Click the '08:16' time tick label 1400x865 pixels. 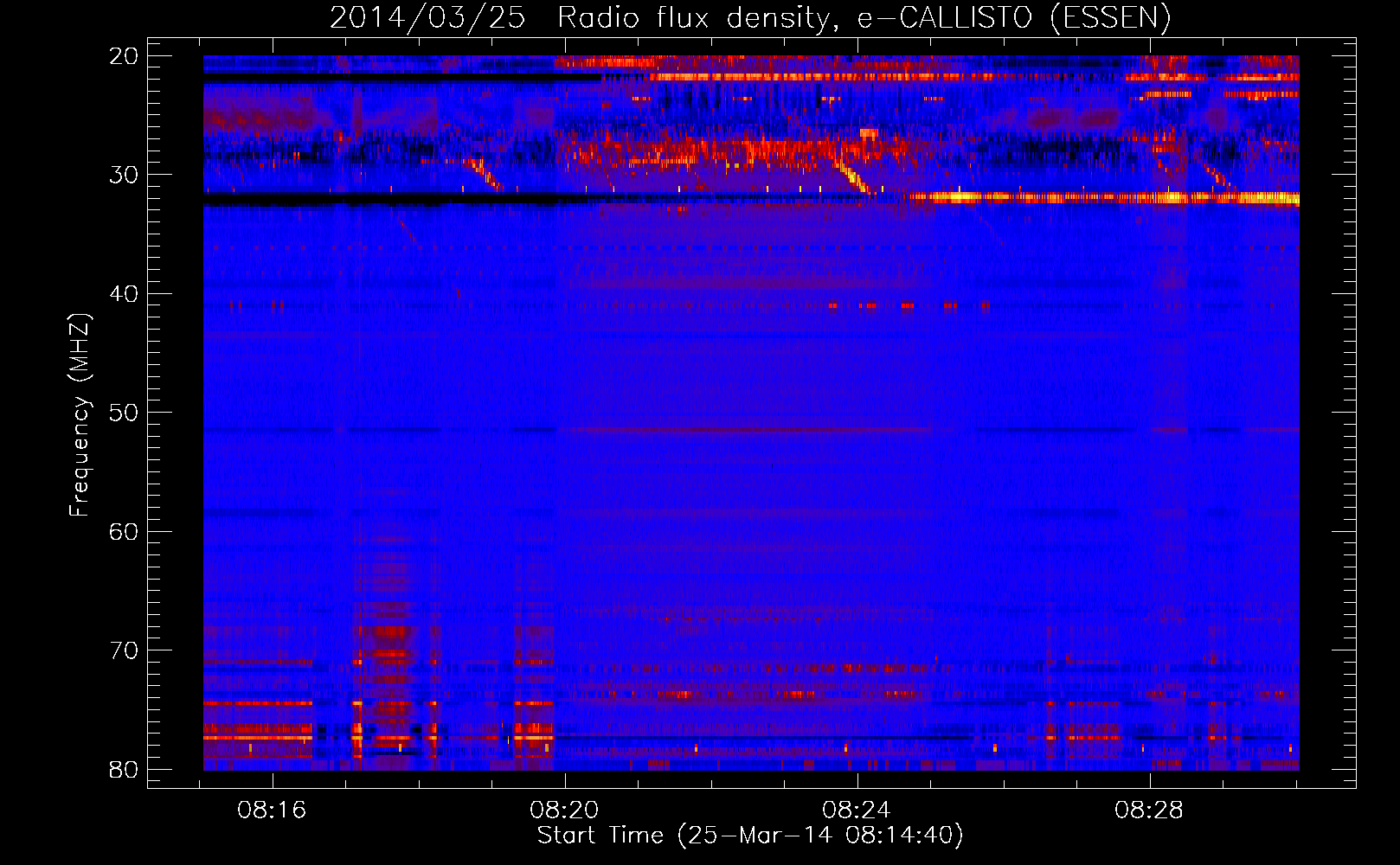(x=273, y=811)
